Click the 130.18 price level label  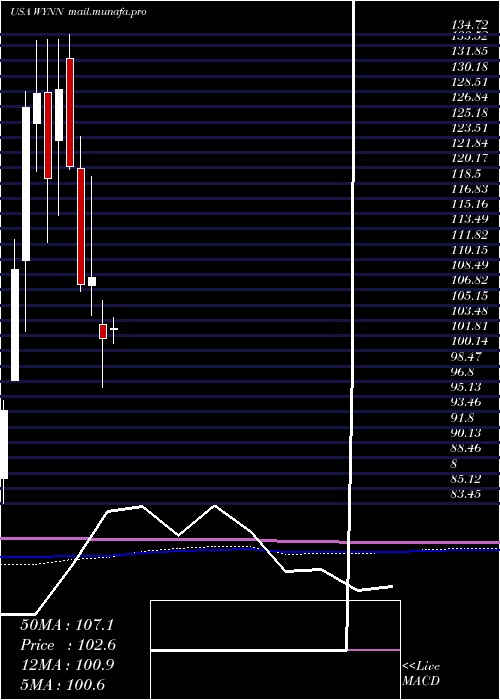[x=472, y=67]
